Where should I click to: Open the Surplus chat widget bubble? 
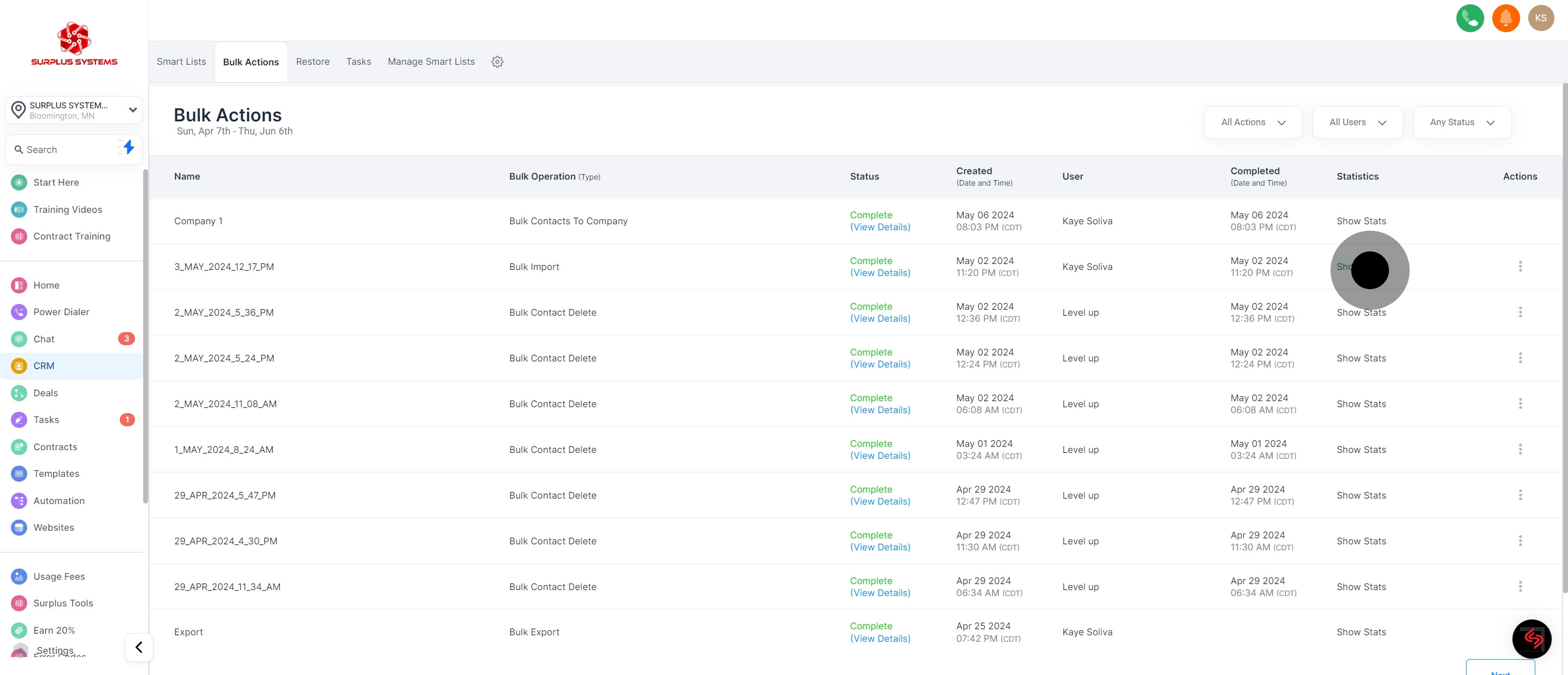click(1532, 639)
